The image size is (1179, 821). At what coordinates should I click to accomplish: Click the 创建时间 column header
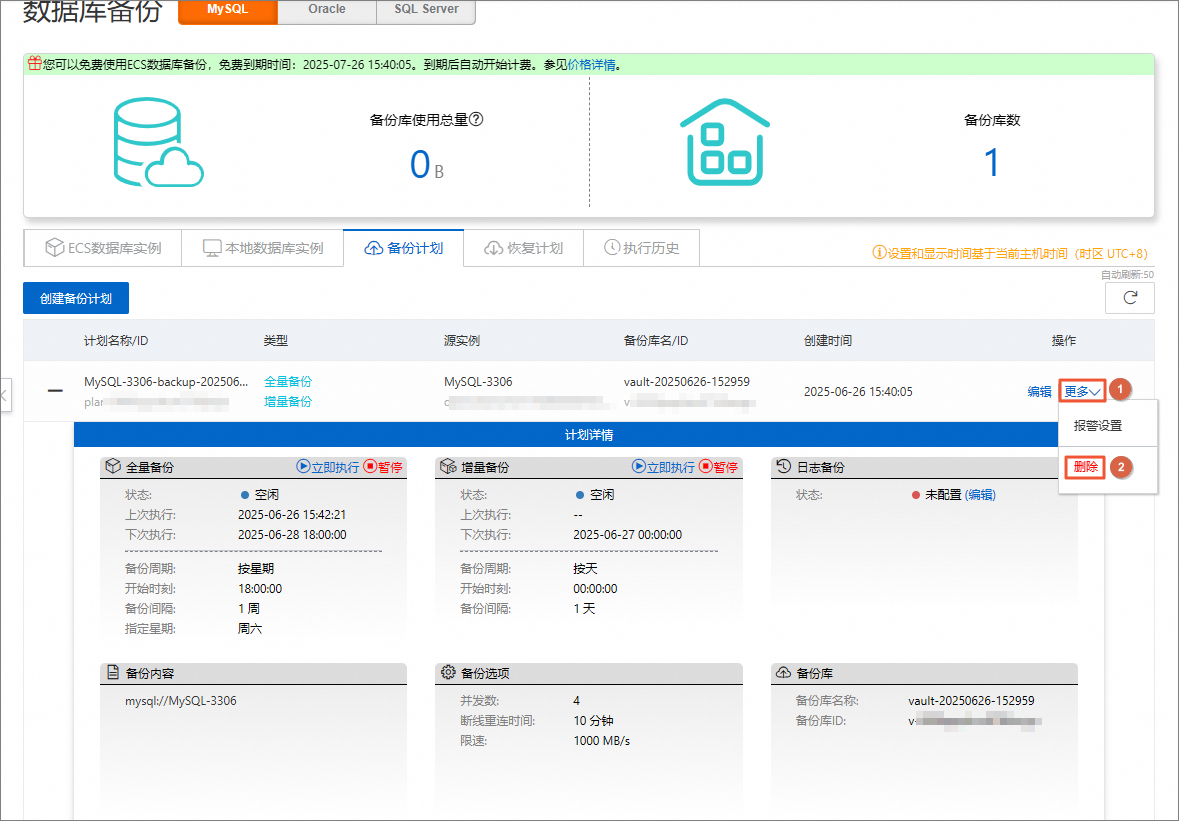tap(828, 341)
